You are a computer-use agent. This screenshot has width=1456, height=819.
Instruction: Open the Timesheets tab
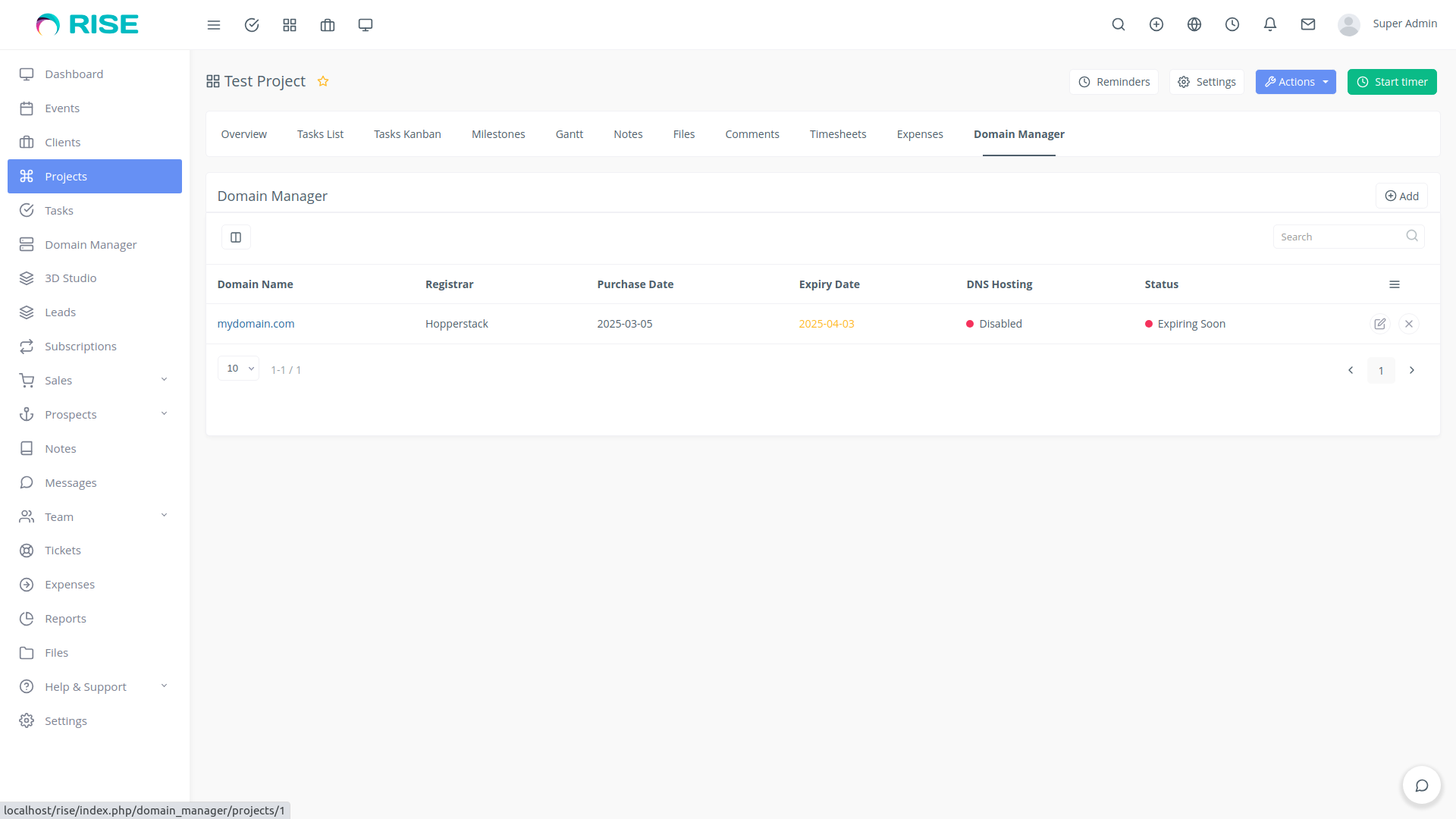838,133
